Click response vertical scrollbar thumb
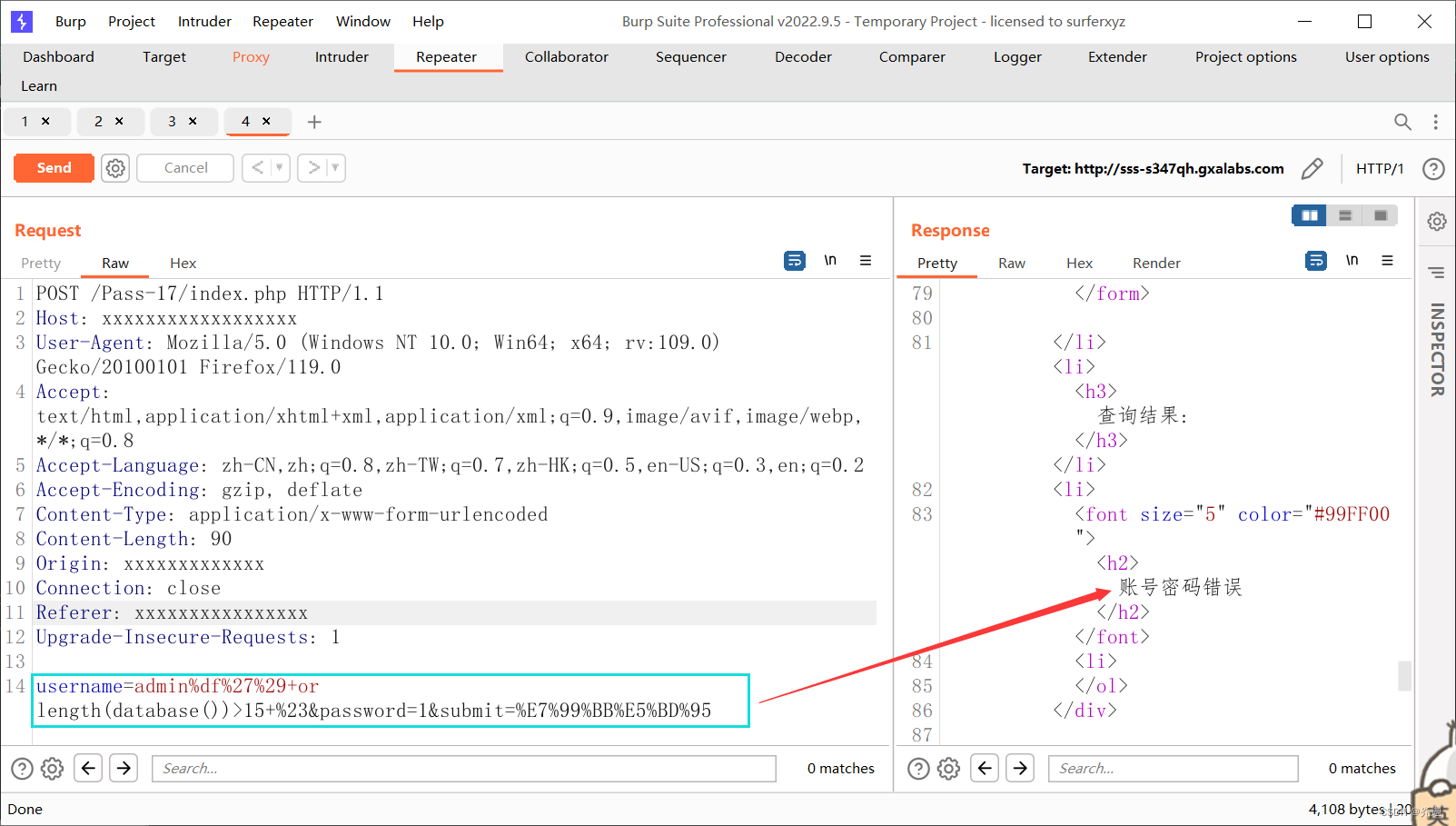This screenshot has height=826, width=1456. [x=1404, y=676]
